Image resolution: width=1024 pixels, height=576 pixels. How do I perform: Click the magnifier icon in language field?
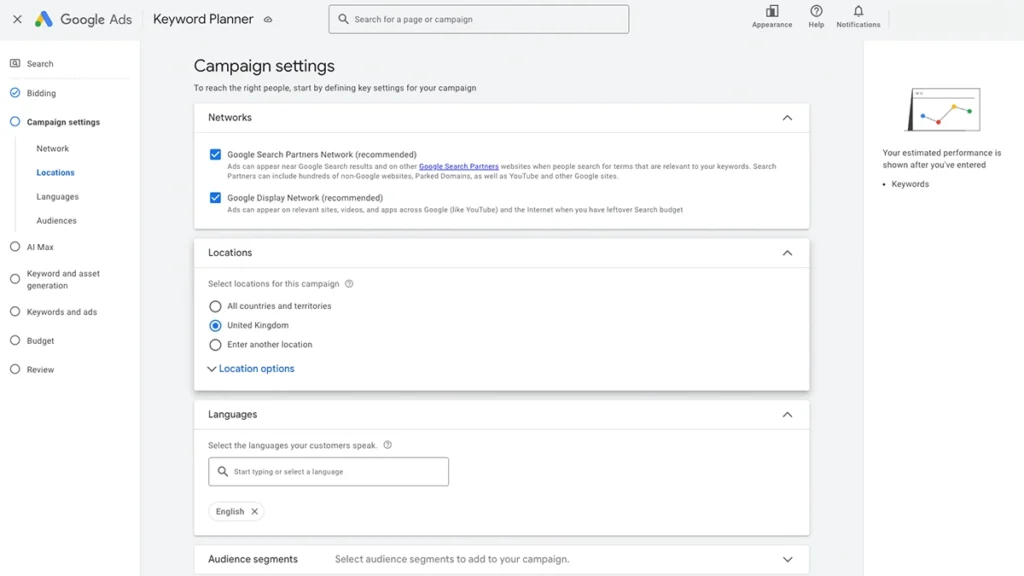tap(223, 472)
